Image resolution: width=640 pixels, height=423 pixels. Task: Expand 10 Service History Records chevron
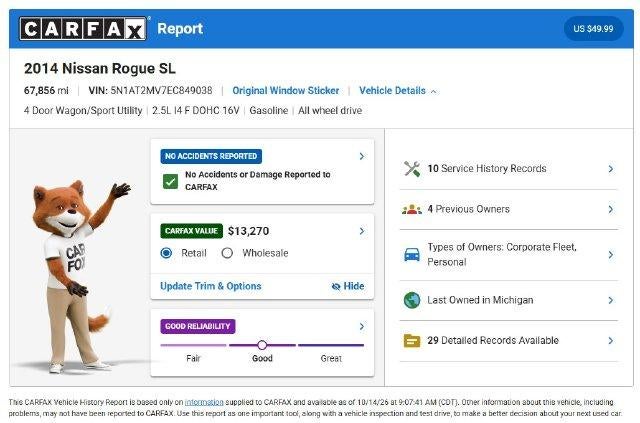611,169
